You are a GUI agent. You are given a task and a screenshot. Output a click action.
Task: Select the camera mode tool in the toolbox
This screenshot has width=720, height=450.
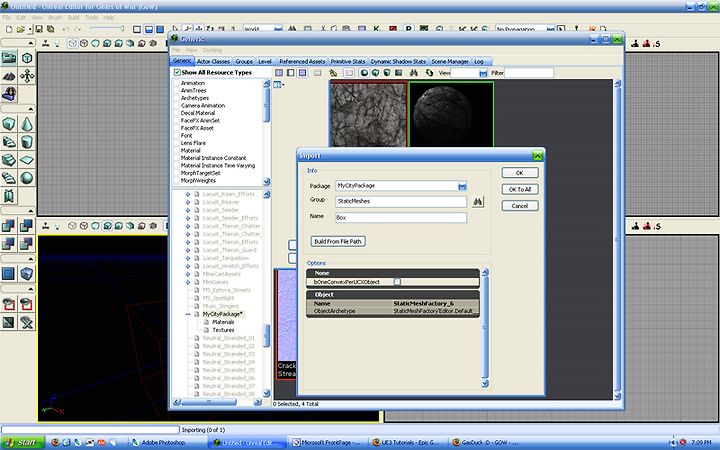click(x=9, y=58)
